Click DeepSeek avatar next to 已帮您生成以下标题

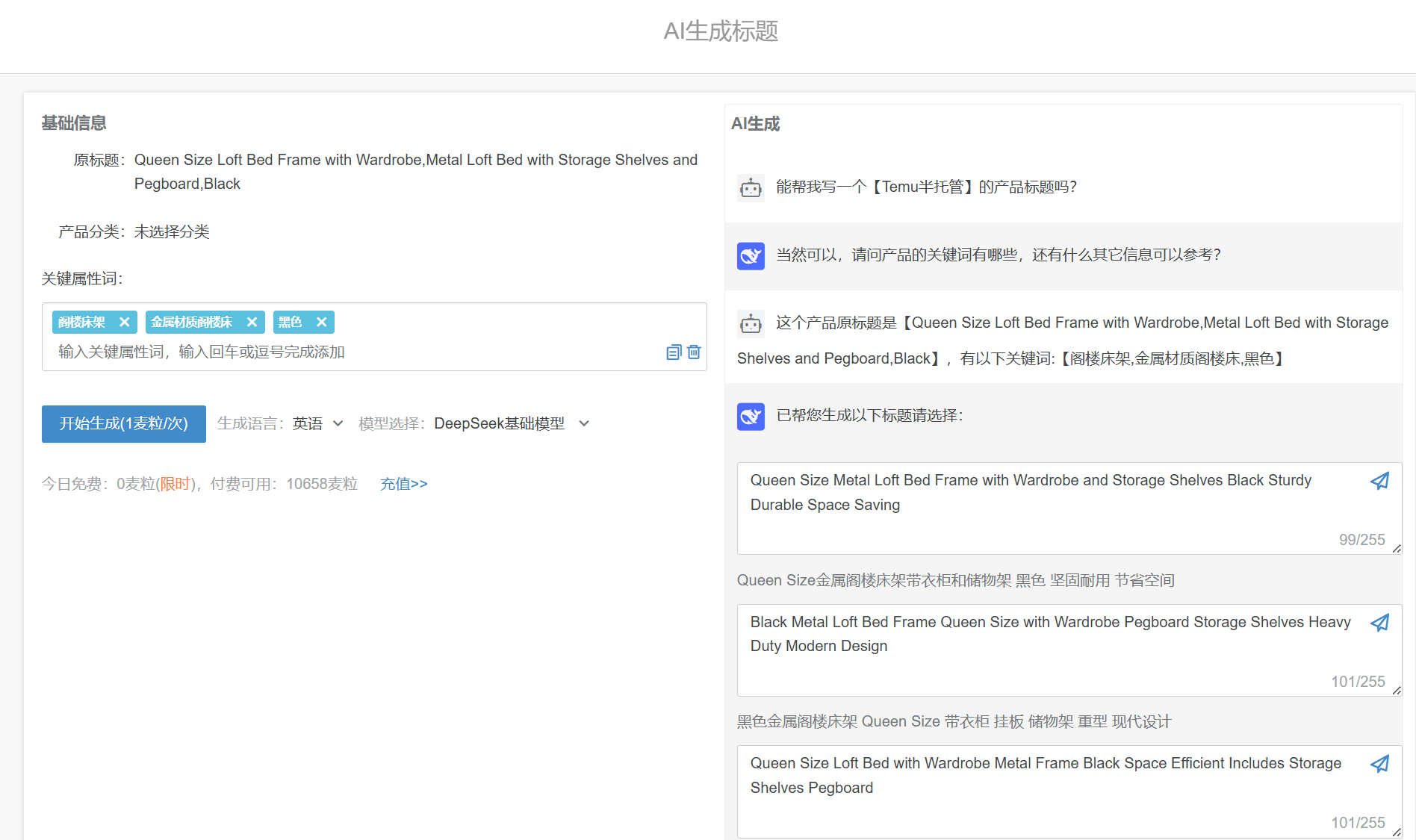[x=751, y=416]
